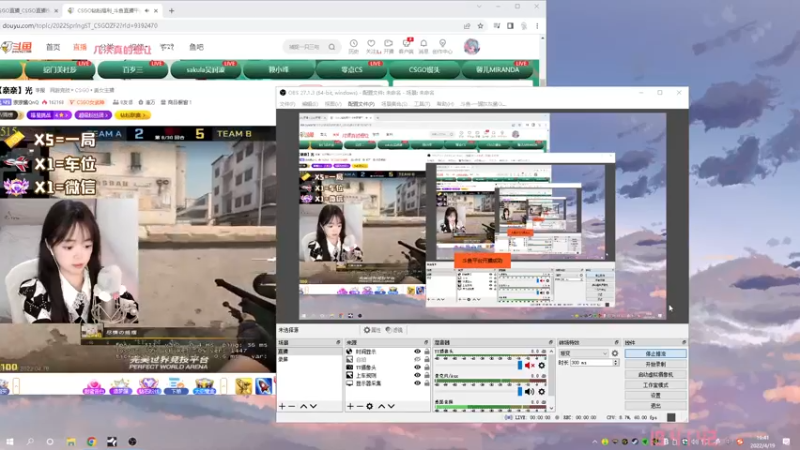
Task: Toggle visibility of the first source in the list
Action: pyautogui.click(x=417, y=352)
